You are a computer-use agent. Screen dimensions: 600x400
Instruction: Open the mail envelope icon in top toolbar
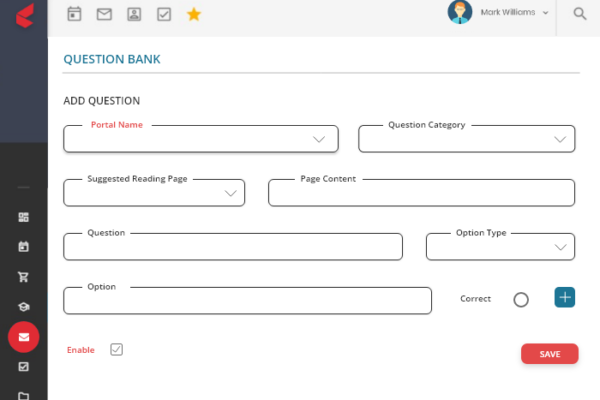(104, 14)
